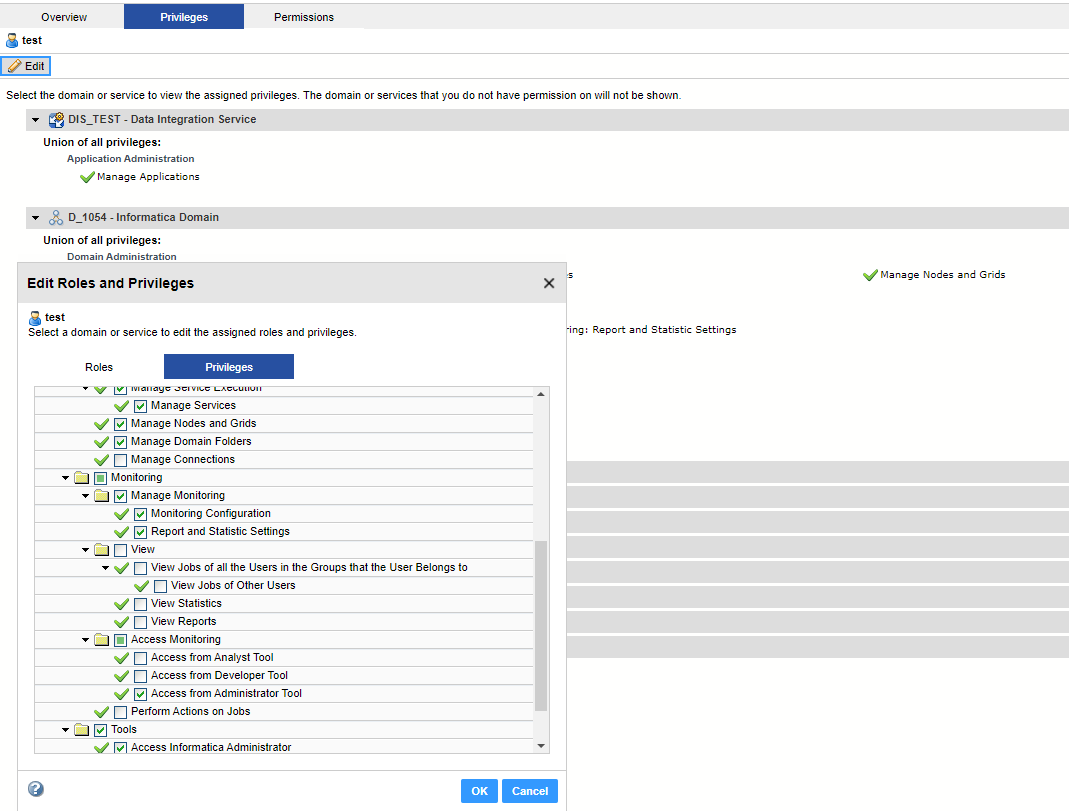Collapse the Access Monitoring tree node
1069x811 pixels.
(85, 640)
